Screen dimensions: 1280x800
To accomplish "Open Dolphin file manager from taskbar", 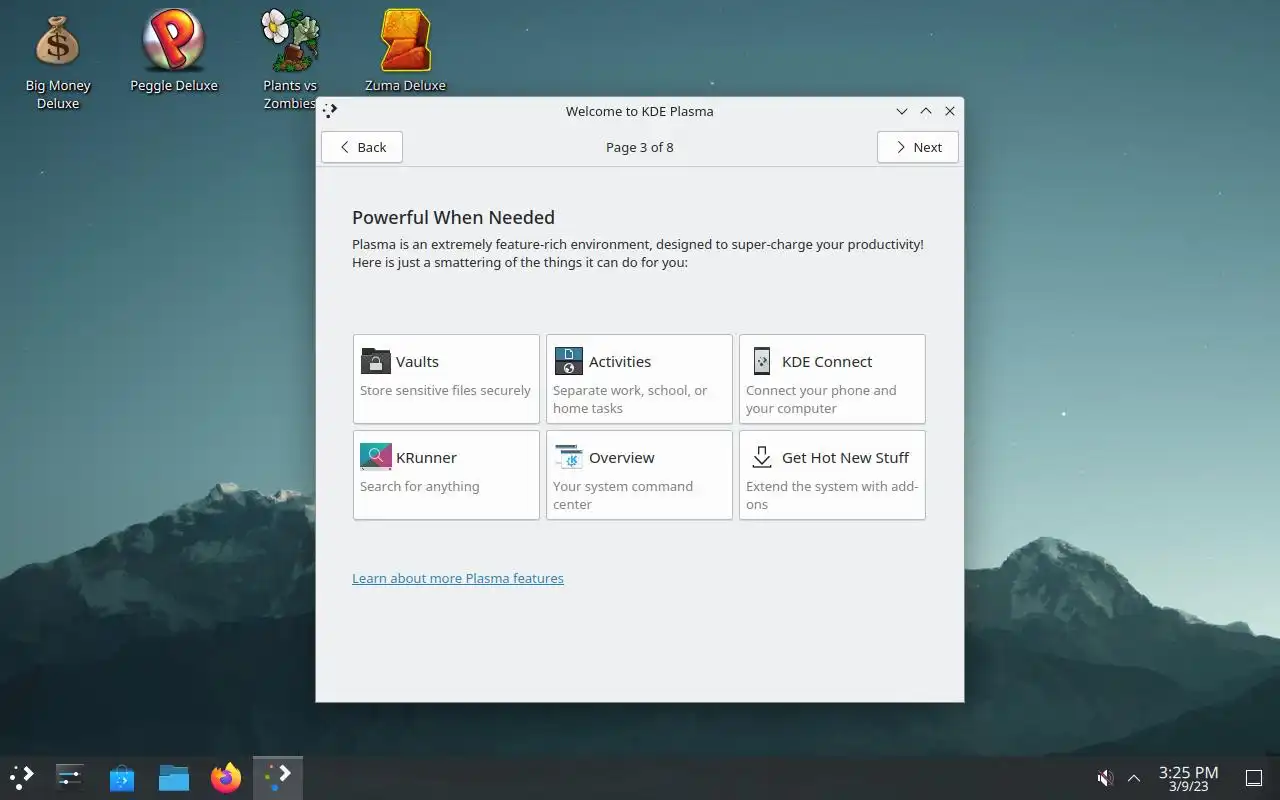I will pyautogui.click(x=174, y=776).
